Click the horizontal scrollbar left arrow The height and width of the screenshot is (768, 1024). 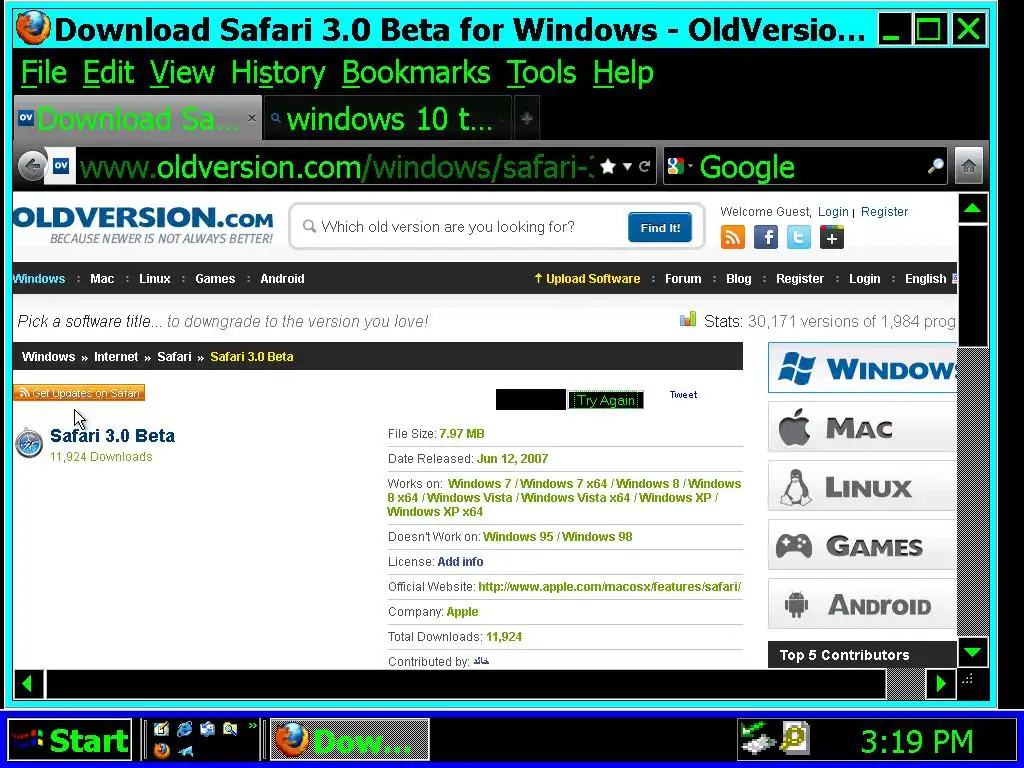pyautogui.click(x=28, y=684)
